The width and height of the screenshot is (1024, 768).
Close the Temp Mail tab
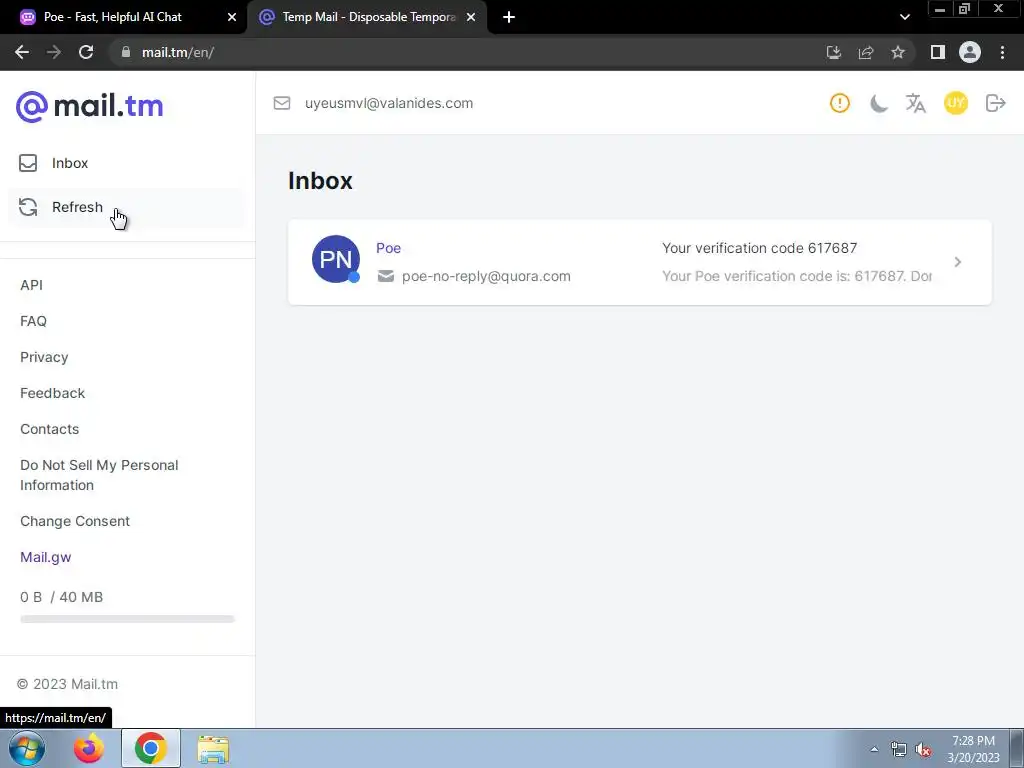pyautogui.click(x=471, y=17)
